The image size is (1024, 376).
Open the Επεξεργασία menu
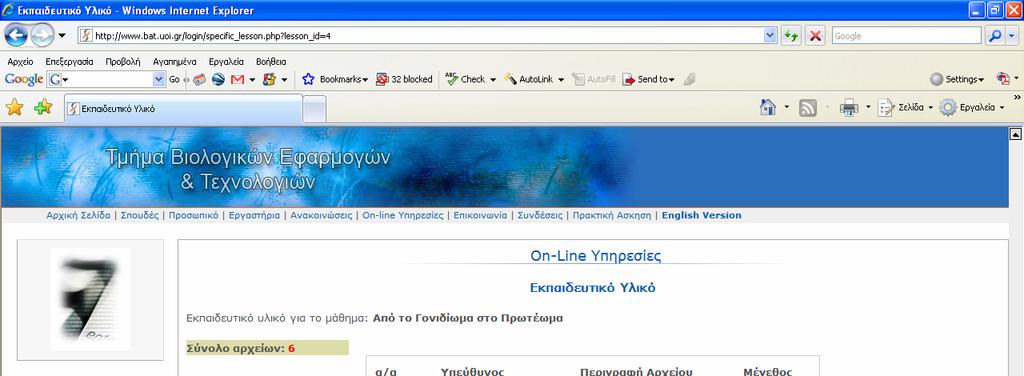(69, 62)
